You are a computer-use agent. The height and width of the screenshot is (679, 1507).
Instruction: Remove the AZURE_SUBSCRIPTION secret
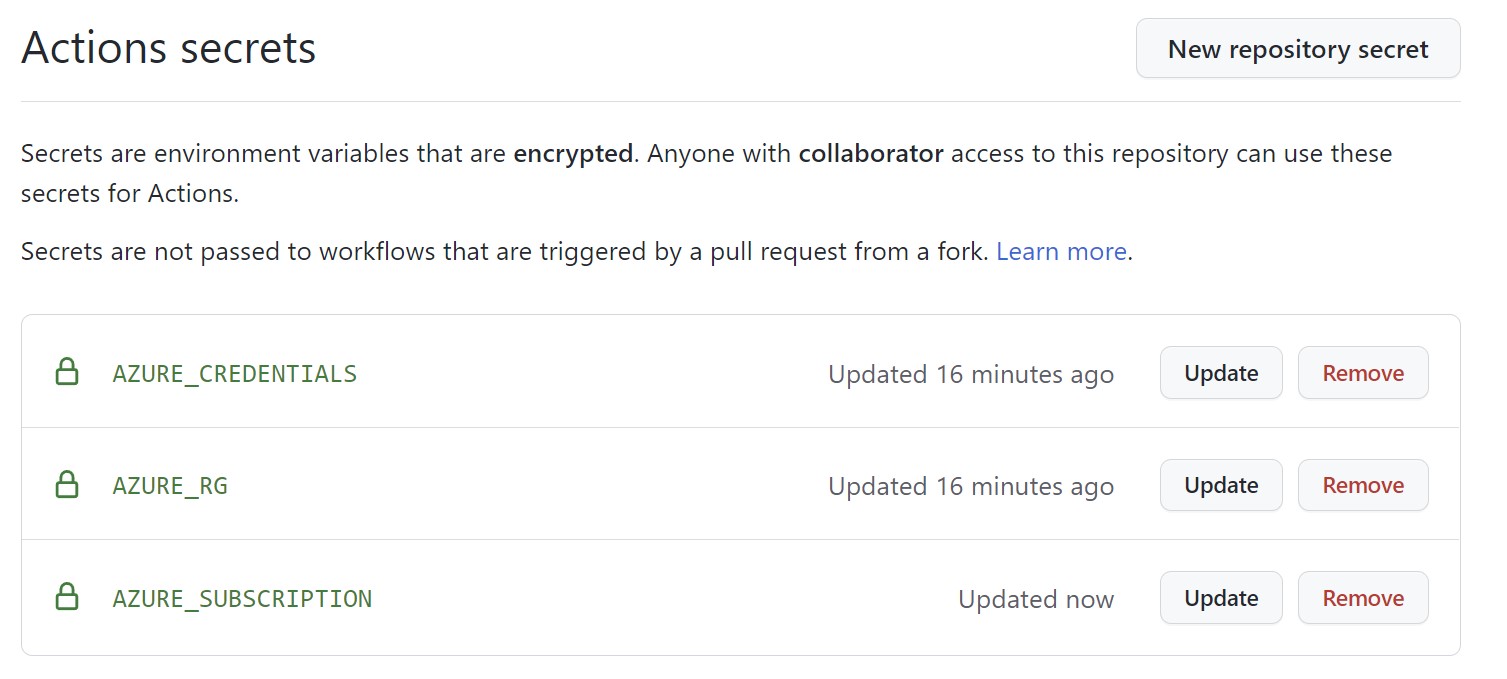click(1362, 597)
